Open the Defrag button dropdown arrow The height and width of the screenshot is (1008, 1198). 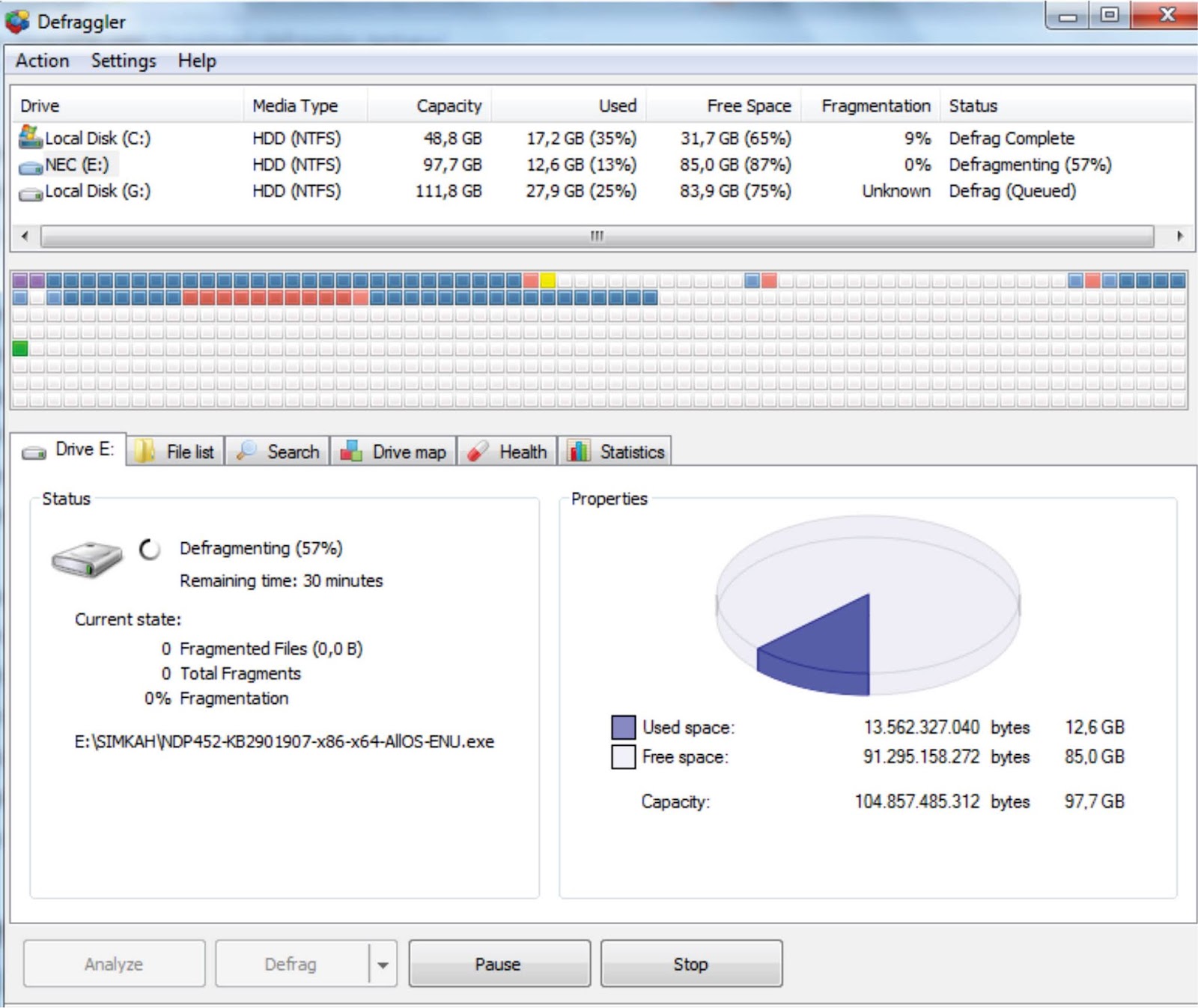383,965
